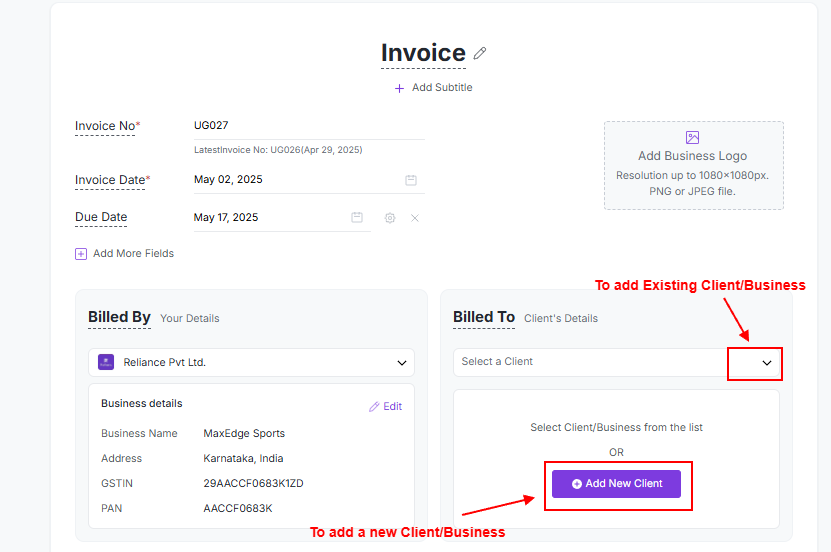Click the Add New Client button
The width and height of the screenshot is (831, 552).
(616, 484)
